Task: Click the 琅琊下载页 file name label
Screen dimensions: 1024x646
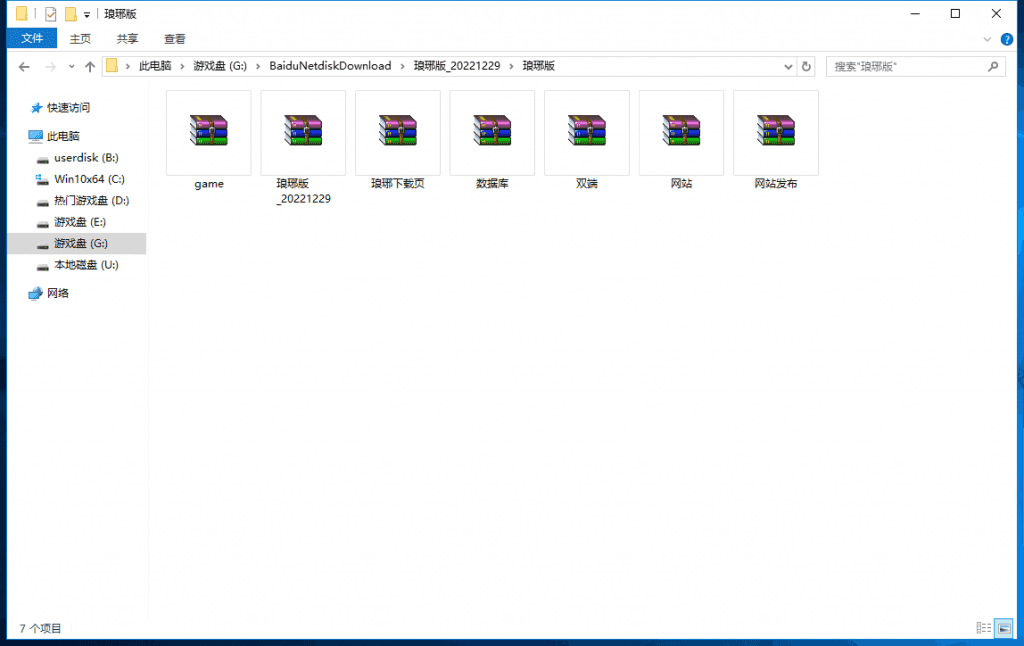Action: pyautogui.click(x=398, y=184)
